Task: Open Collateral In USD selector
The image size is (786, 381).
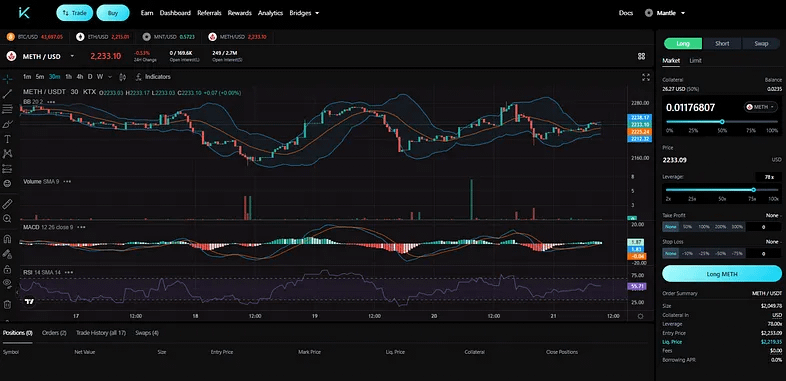Action: pyautogui.click(x=776, y=315)
